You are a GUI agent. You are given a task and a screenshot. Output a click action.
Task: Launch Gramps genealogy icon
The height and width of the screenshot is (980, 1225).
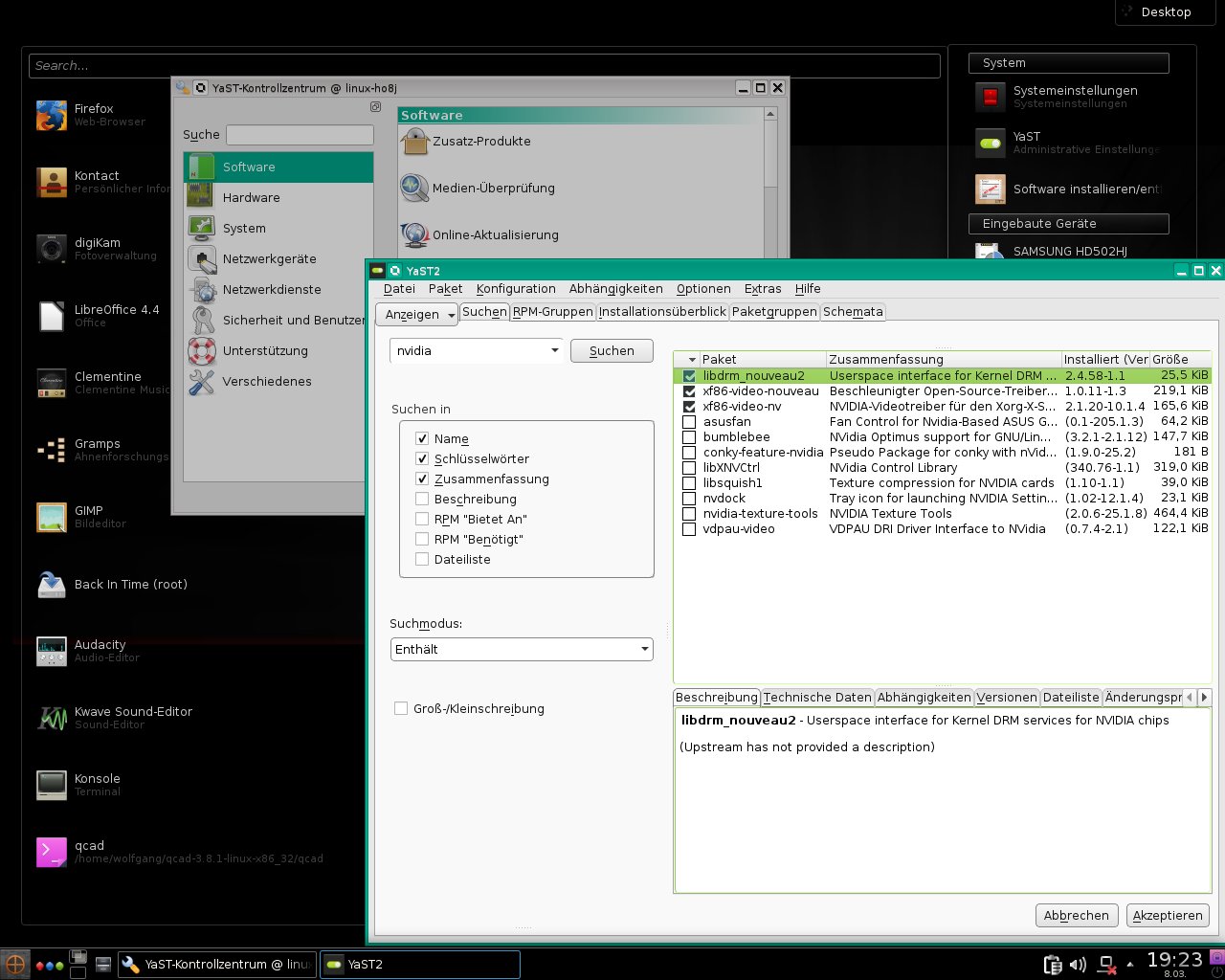point(52,450)
